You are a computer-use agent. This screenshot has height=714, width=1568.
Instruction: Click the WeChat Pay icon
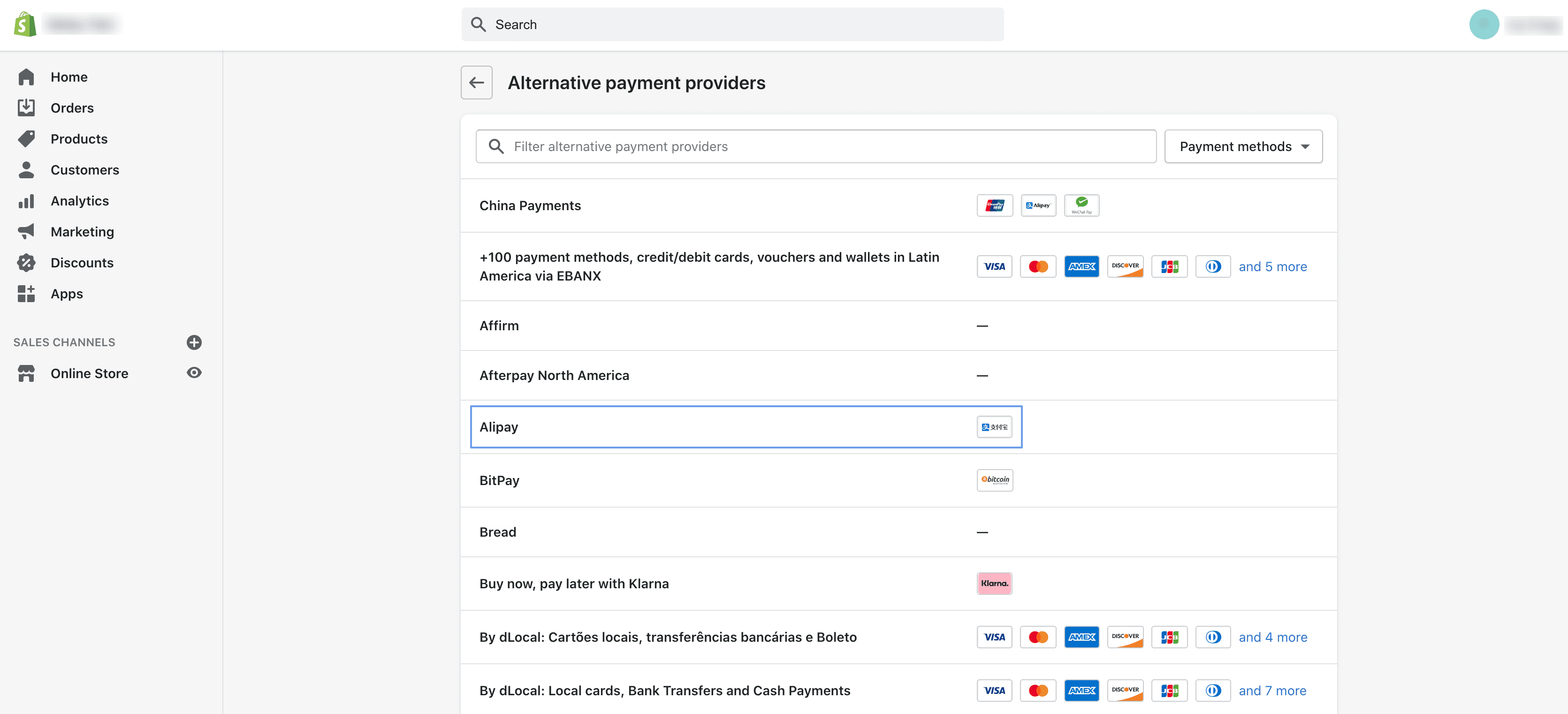coord(1081,206)
